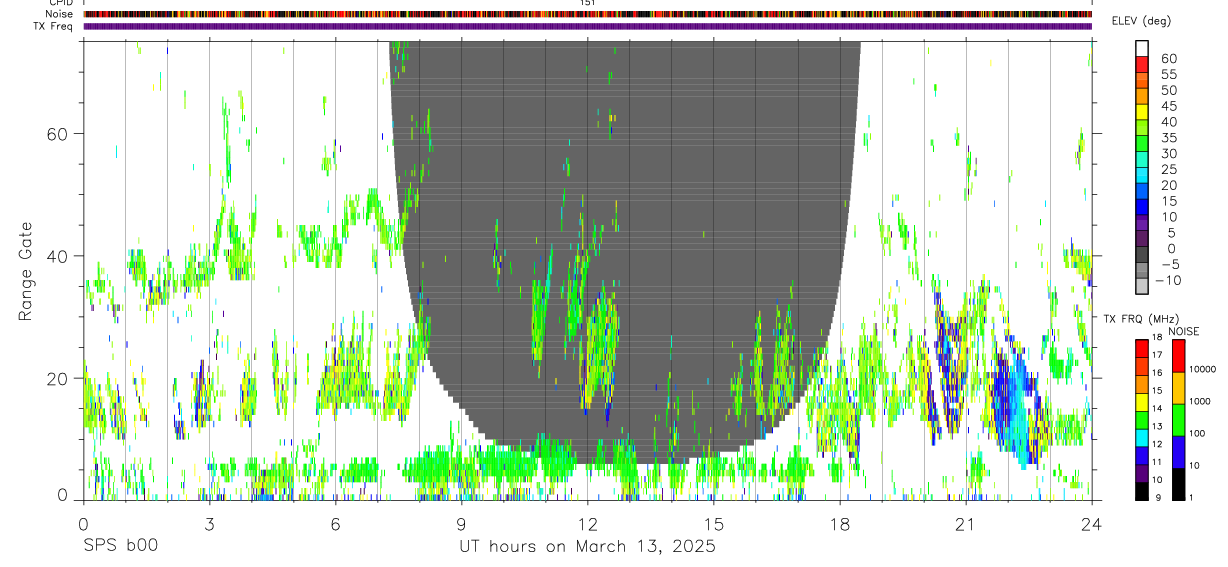Click the 6 tick label on UT hours axis

[x=335, y=524]
